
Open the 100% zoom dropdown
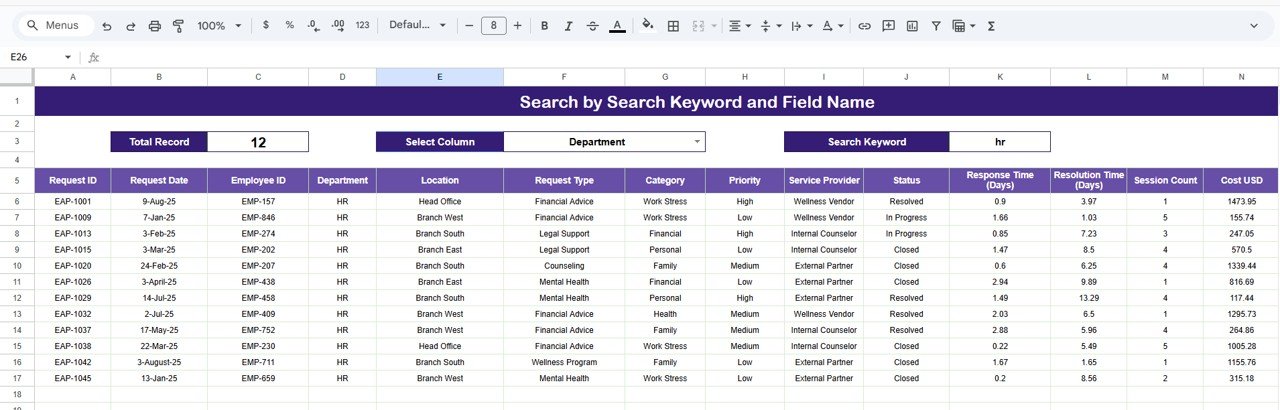218,26
